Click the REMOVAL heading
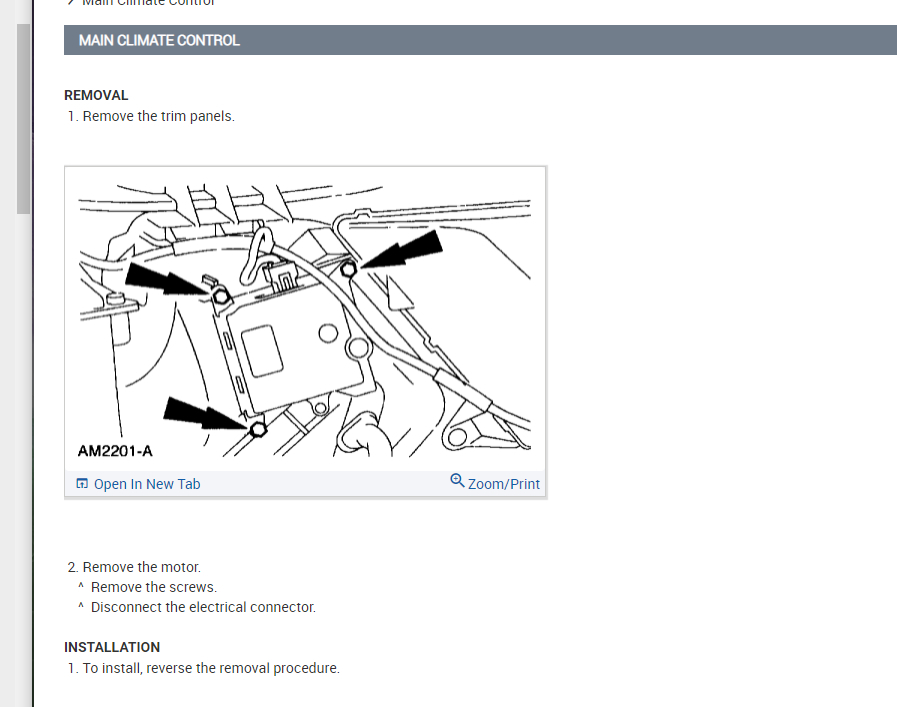Image resolution: width=897 pixels, height=707 pixels. pyautogui.click(x=96, y=95)
